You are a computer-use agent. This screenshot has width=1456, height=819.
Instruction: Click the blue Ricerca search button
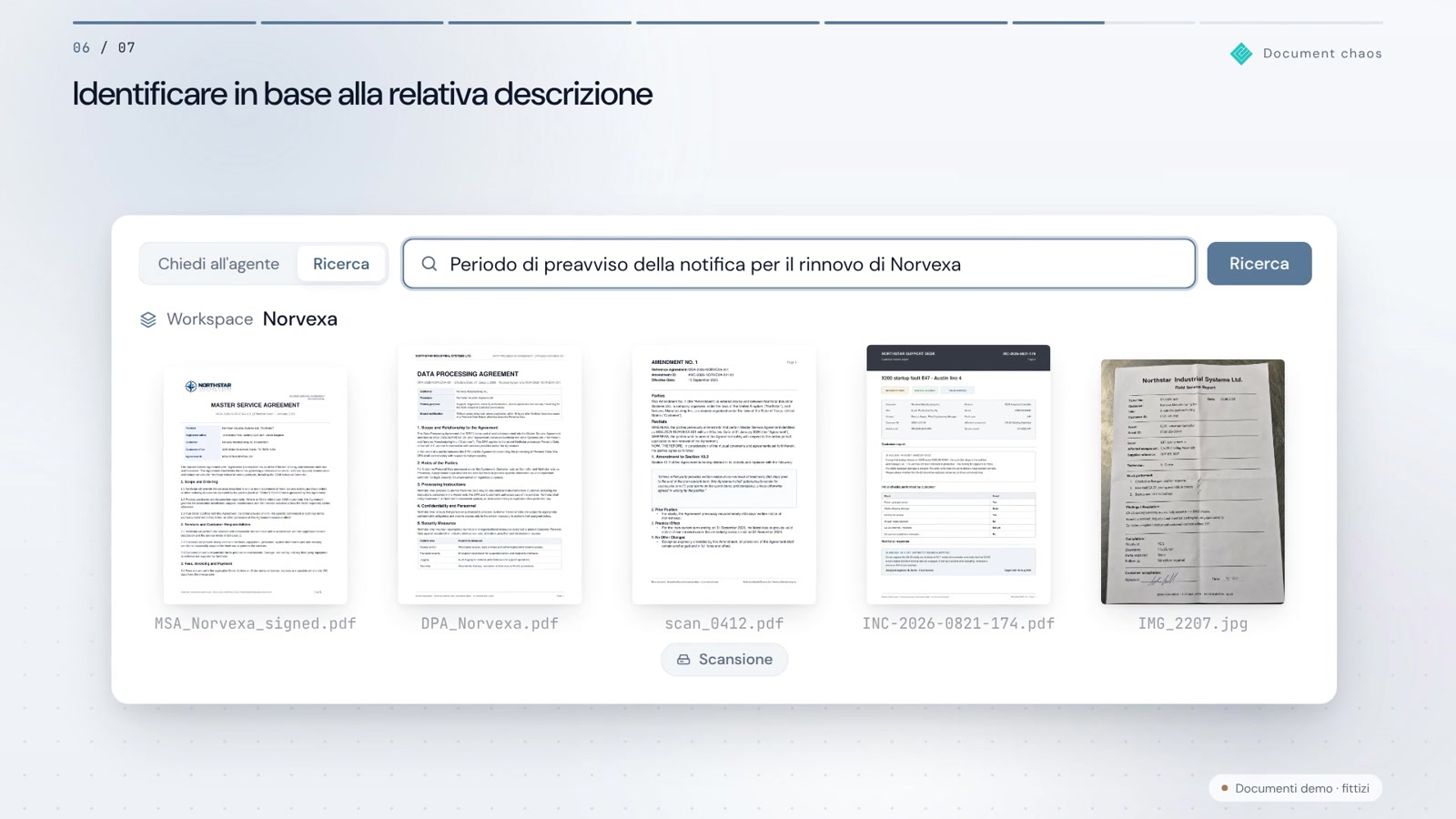click(1259, 264)
